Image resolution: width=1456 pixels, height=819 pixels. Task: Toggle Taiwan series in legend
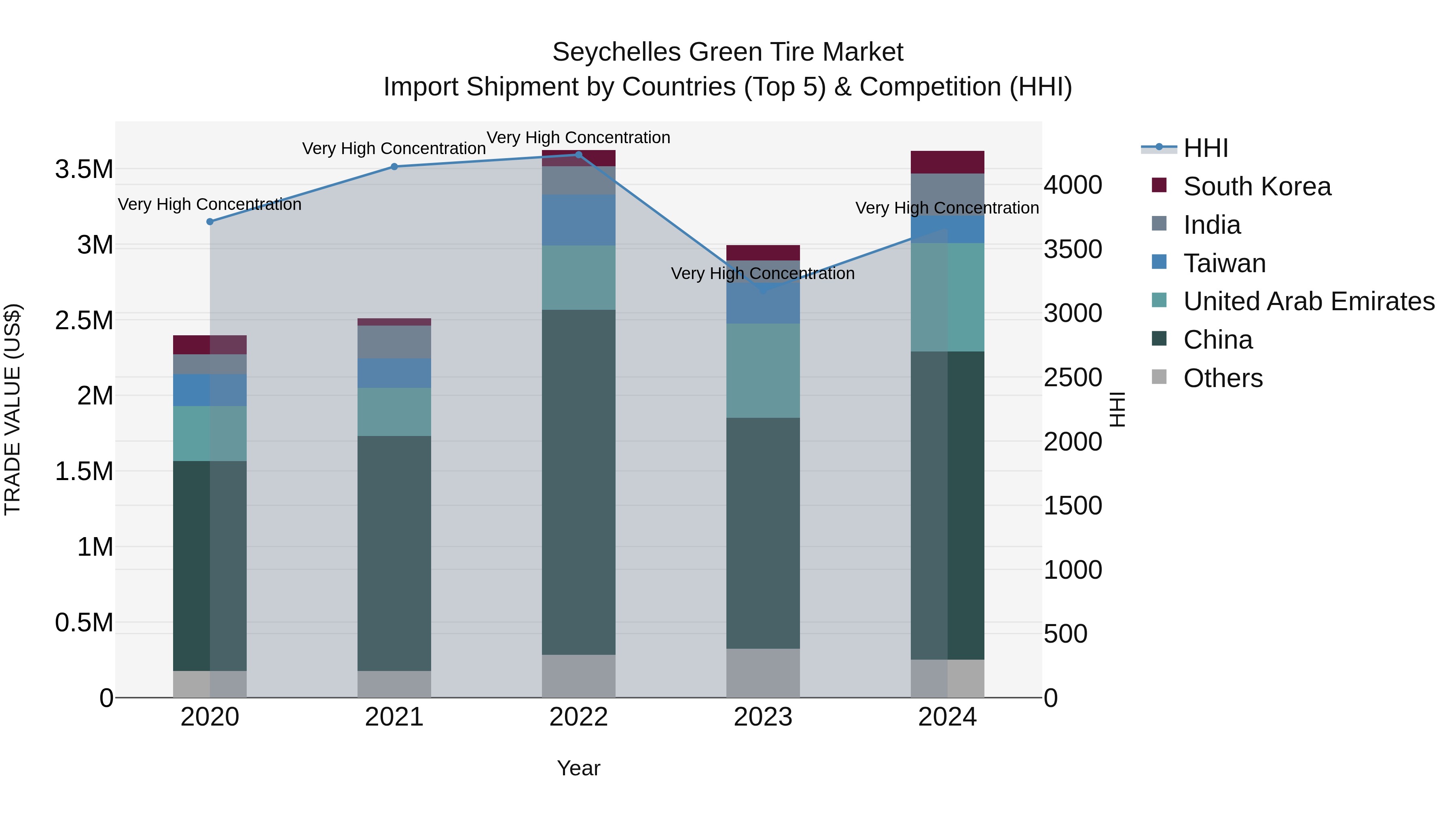tap(1208, 263)
